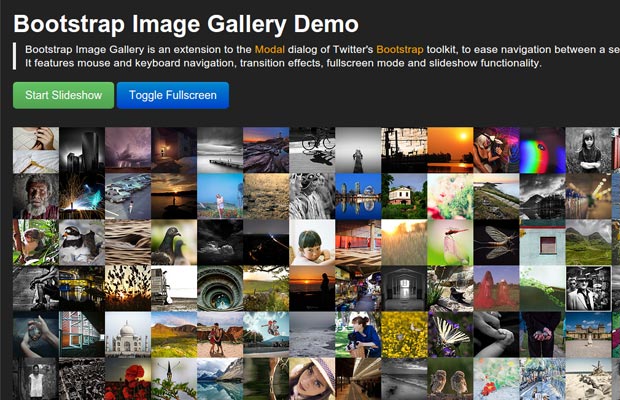
Task: Open the Modal link
Action: coord(270,49)
